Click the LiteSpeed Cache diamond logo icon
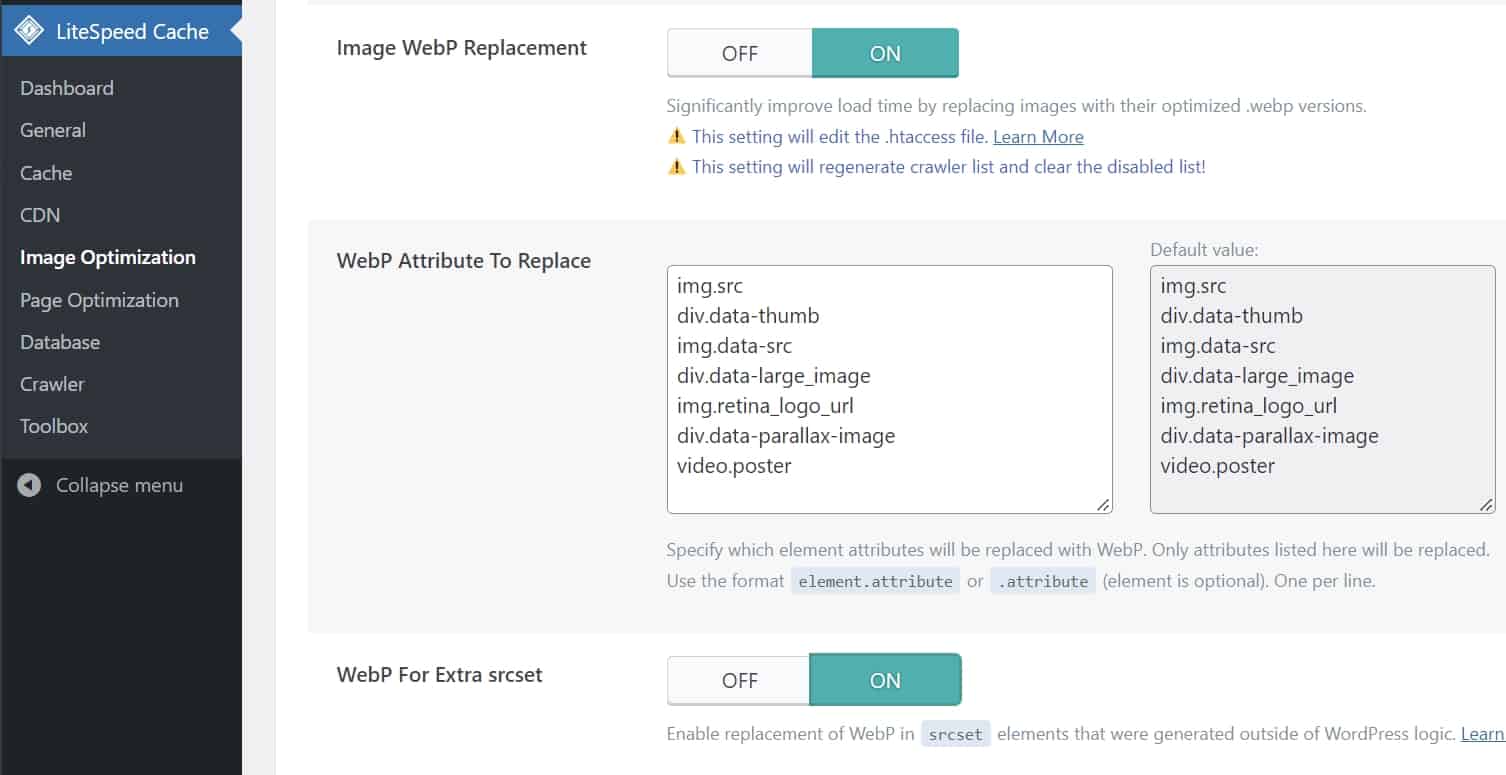 (x=29, y=31)
